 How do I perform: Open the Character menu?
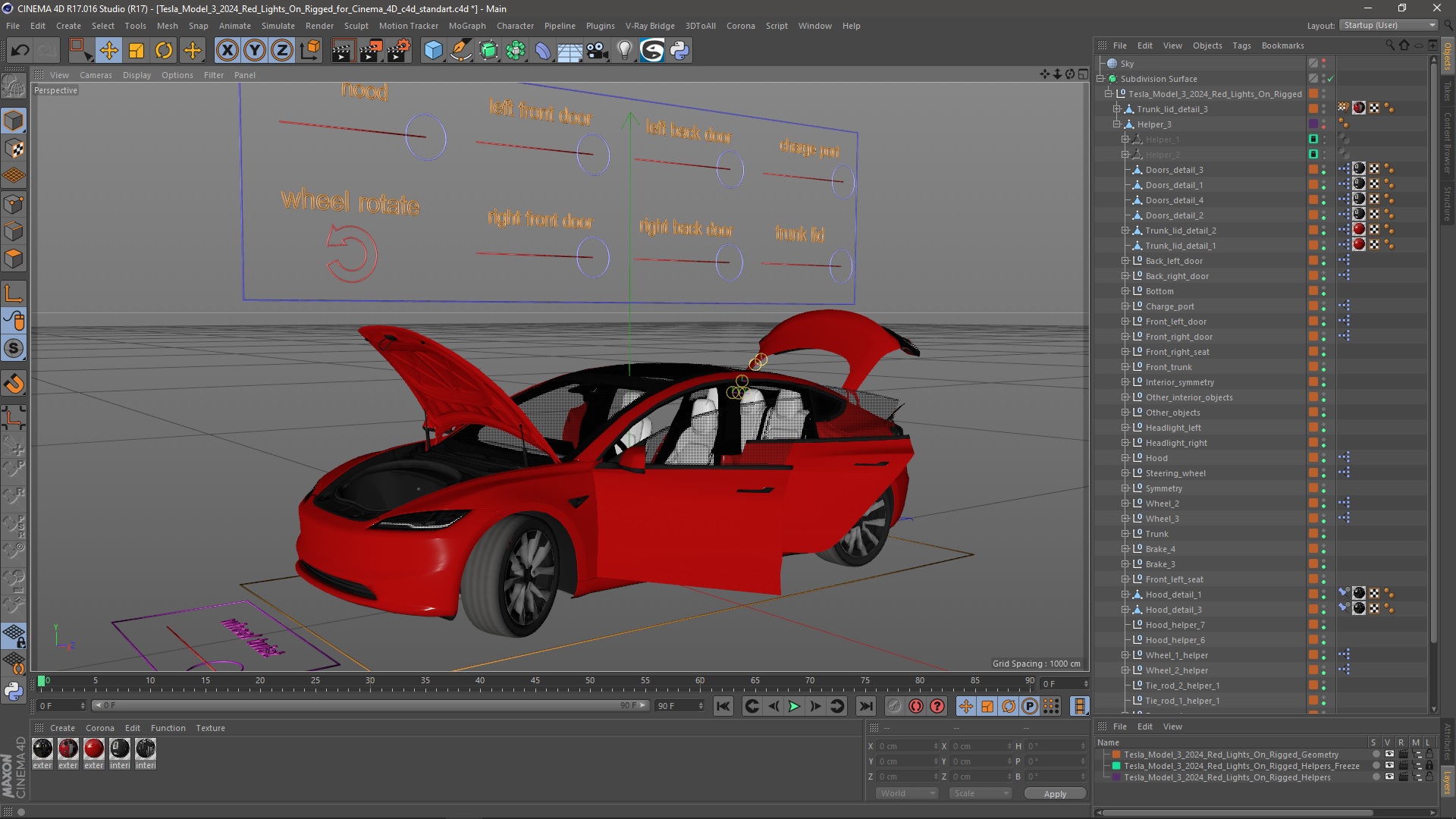515,26
